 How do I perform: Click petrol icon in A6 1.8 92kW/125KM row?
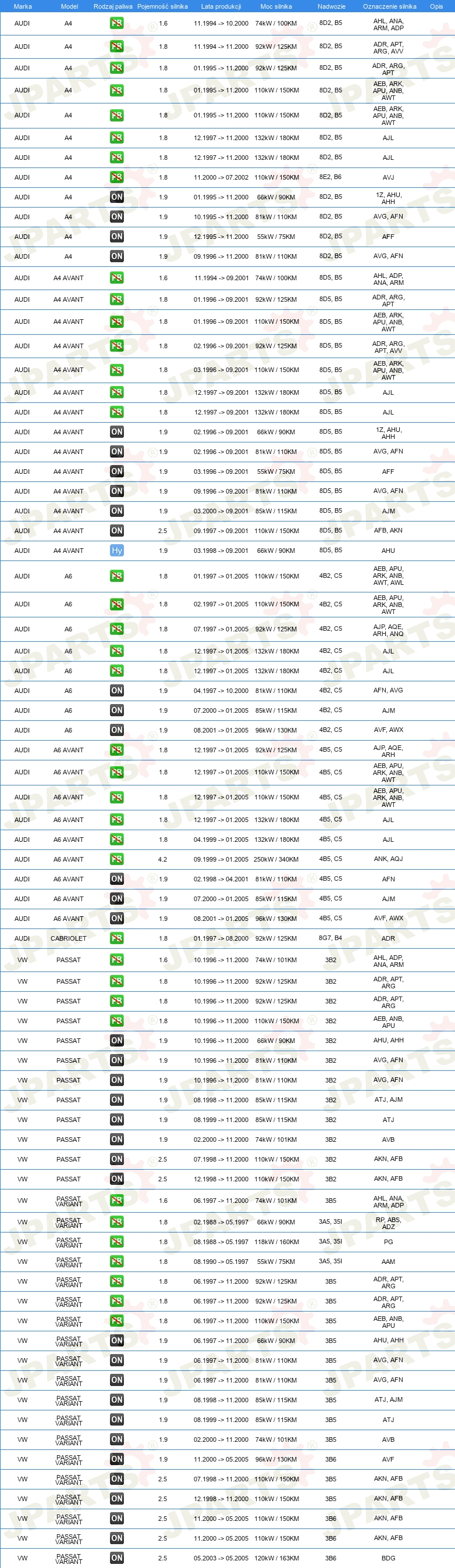[x=117, y=630]
